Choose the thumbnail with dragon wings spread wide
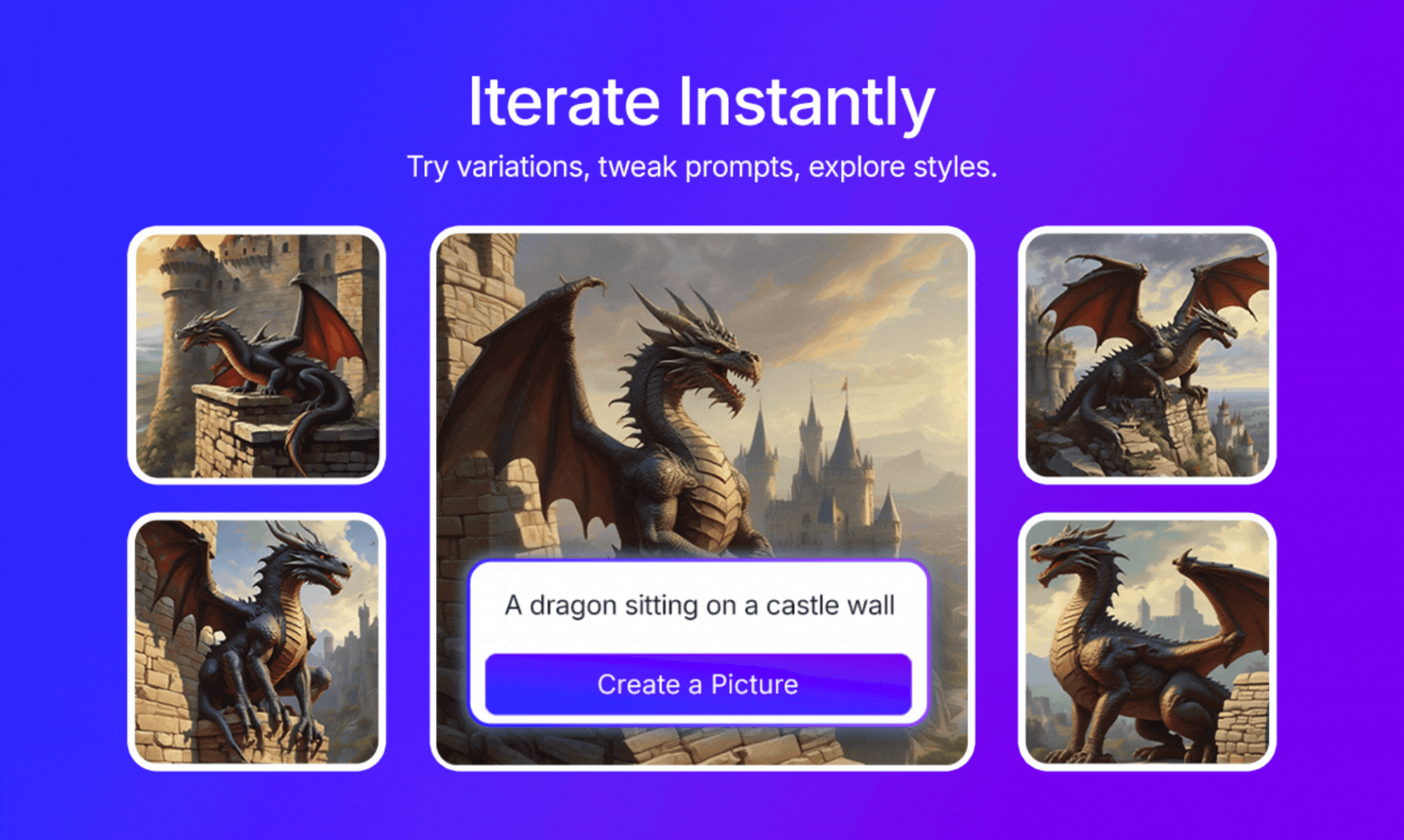Screen dimensions: 1404x840 point(1147,355)
